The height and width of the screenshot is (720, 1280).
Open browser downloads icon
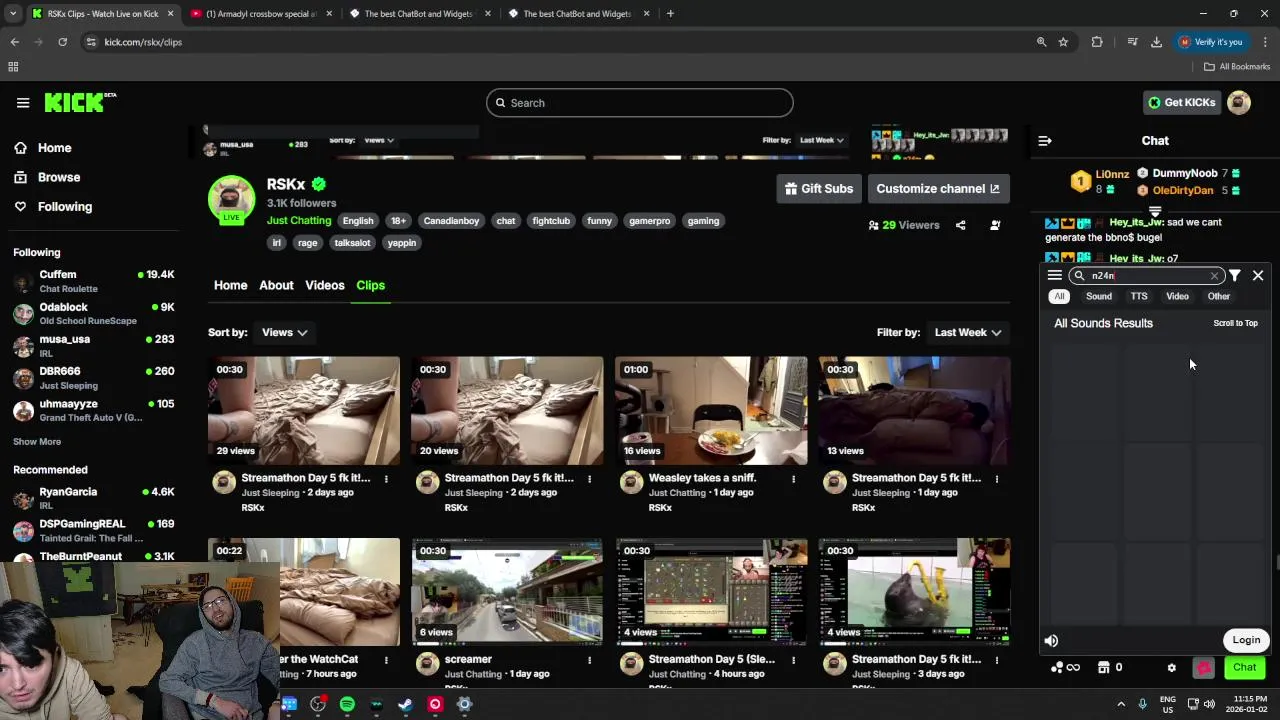click(x=1156, y=42)
